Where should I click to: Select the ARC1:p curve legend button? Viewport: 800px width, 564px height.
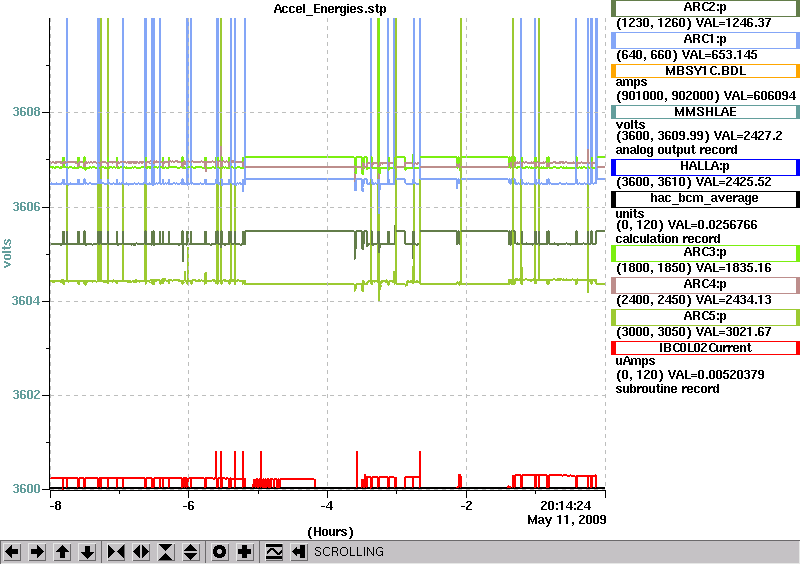click(x=705, y=40)
